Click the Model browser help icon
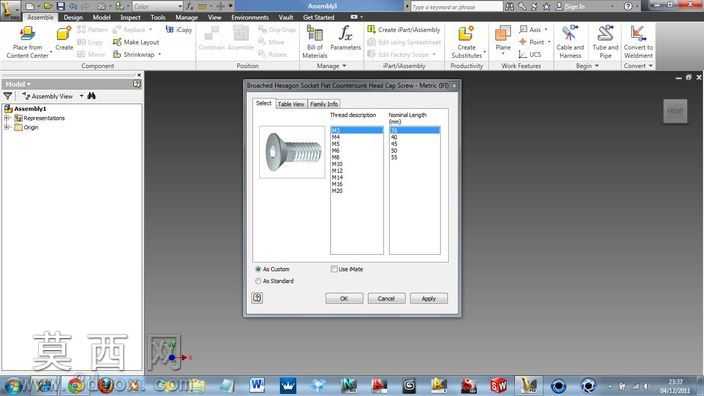Screen dimensions: 704x396 click(x=136, y=84)
